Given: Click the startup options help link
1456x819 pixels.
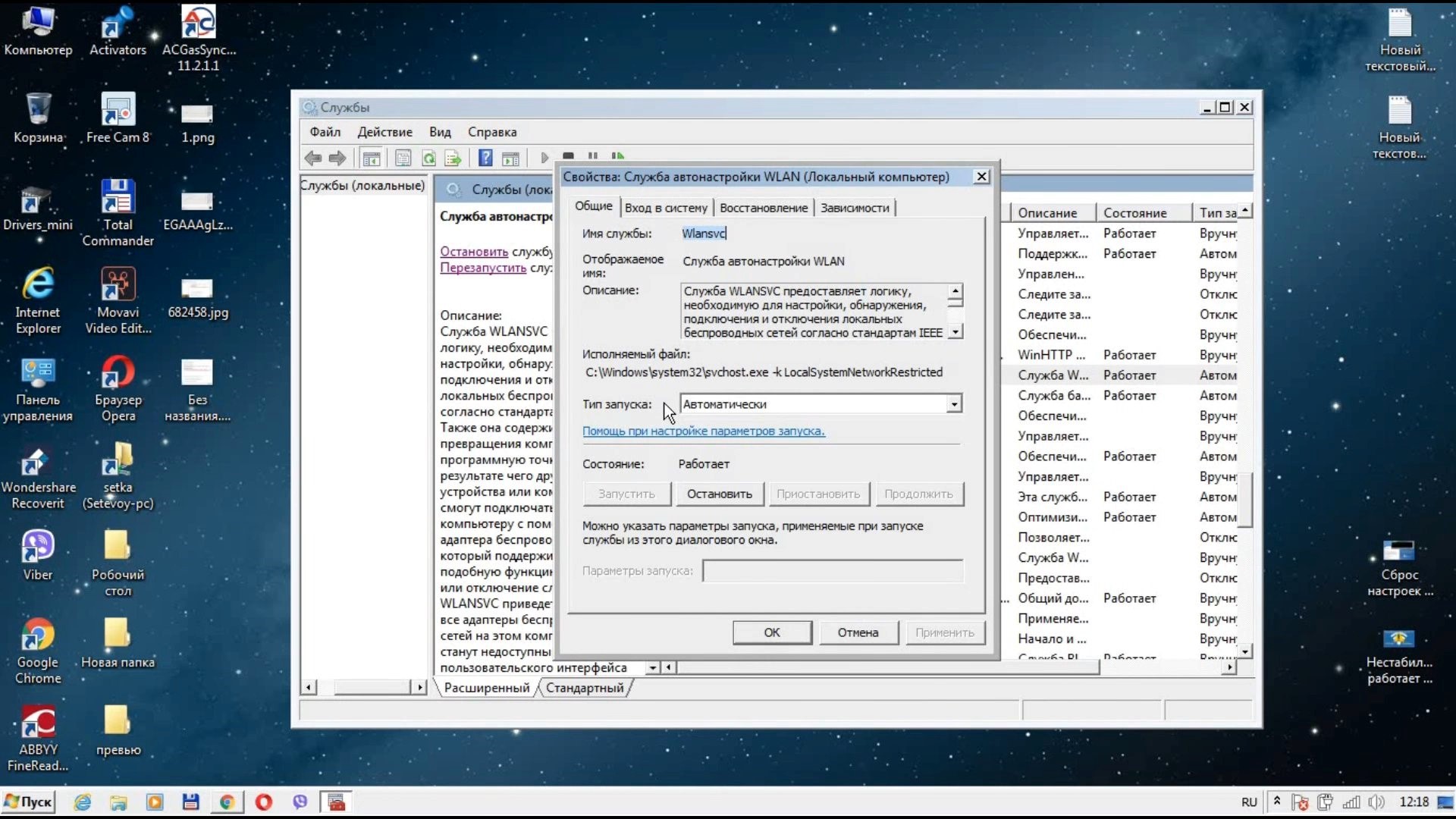Looking at the screenshot, I should click(703, 431).
